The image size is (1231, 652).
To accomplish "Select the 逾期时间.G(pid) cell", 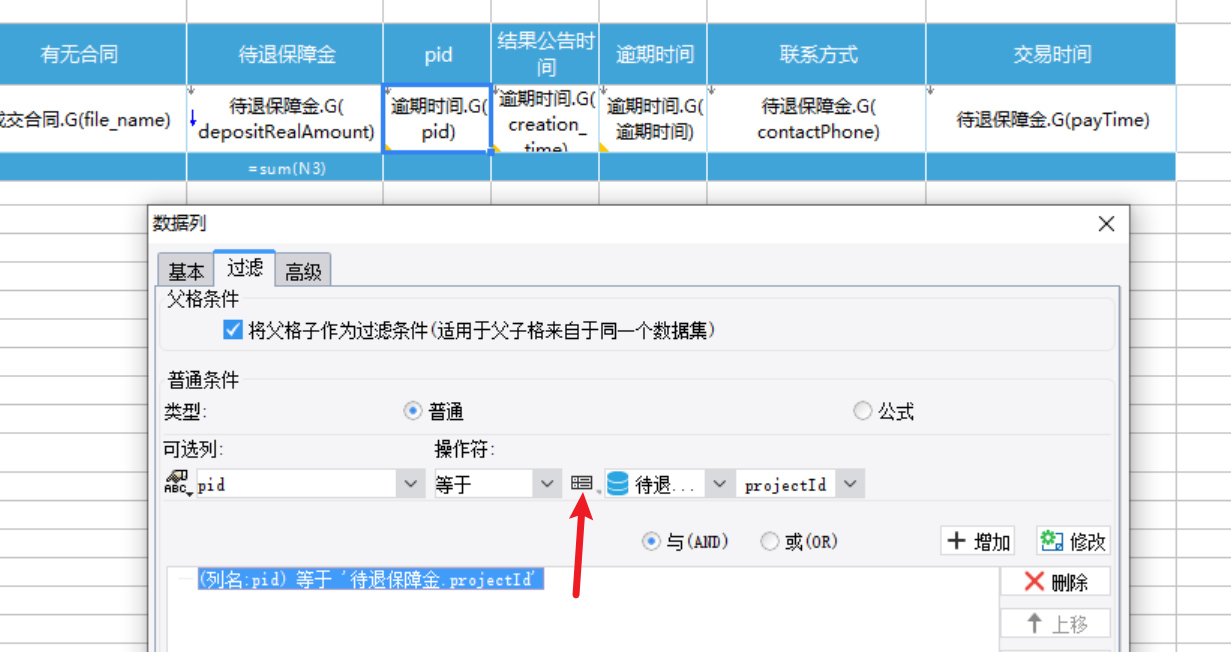I will (x=437, y=119).
